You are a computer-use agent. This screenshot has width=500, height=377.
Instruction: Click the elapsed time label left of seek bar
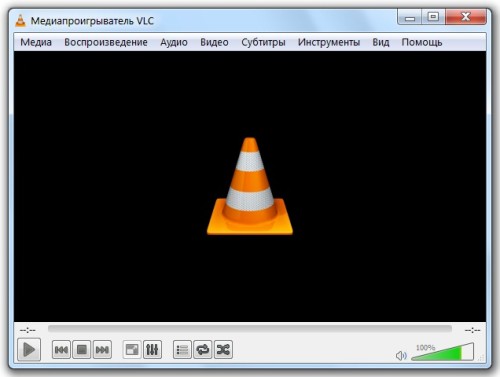click(x=28, y=330)
